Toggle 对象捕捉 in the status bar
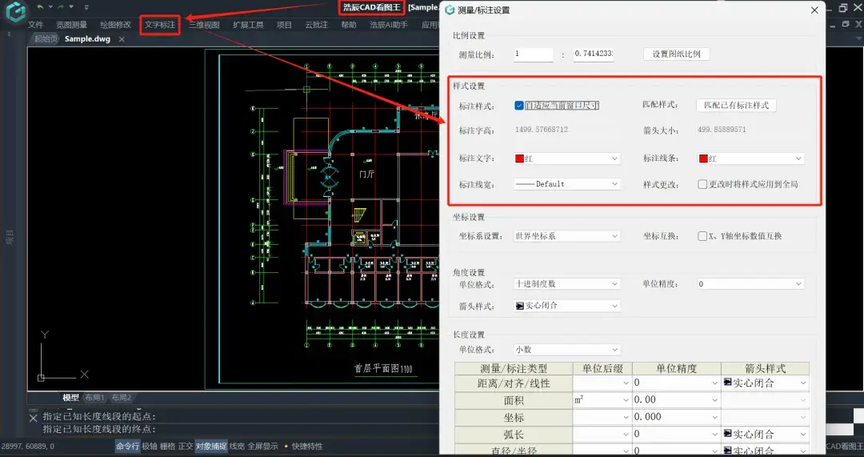This screenshot has width=864, height=457. (211, 446)
